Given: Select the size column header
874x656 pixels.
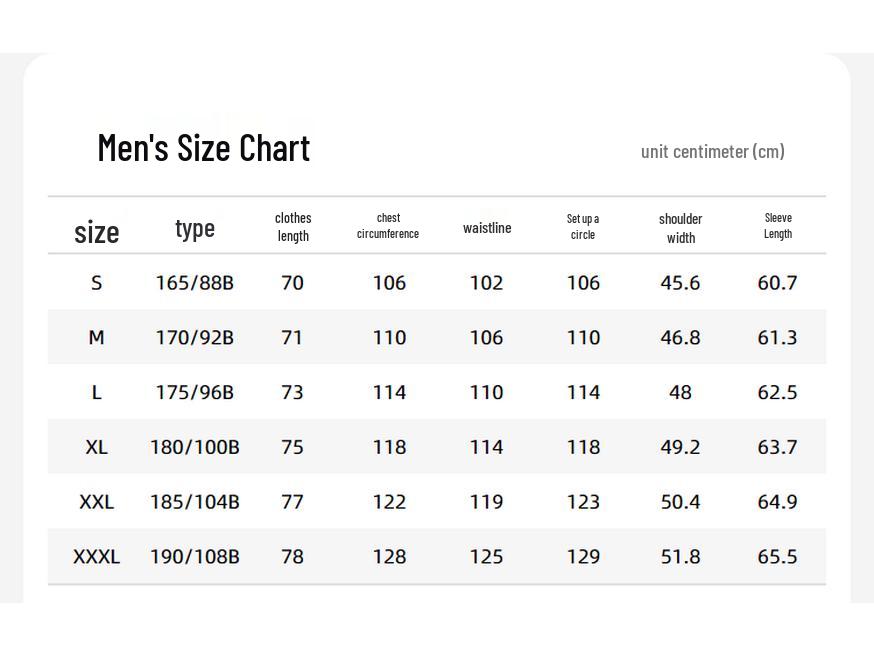Looking at the screenshot, I should pyautogui.click(x=97, y=232).
